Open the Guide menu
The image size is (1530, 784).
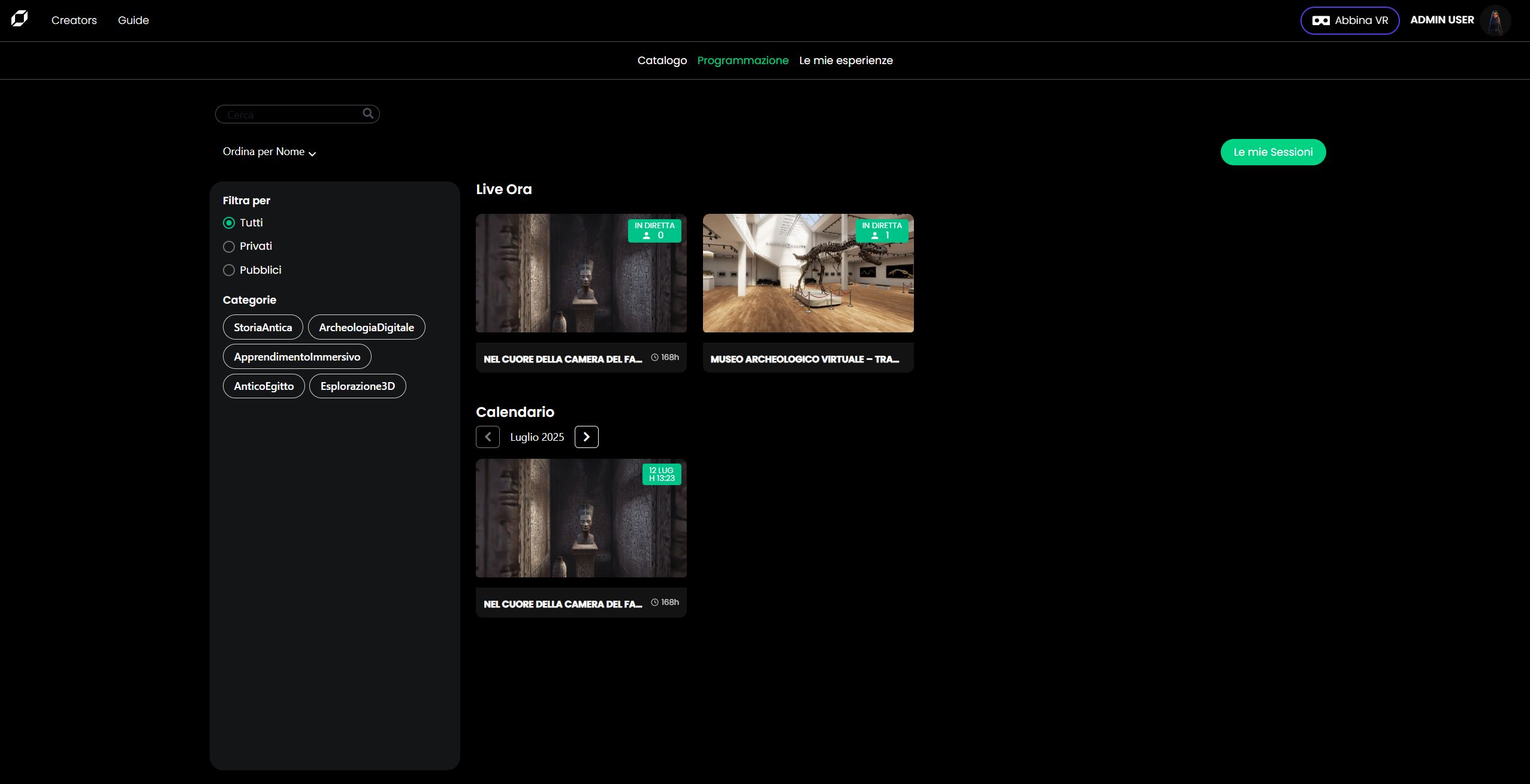coord(133,20)
